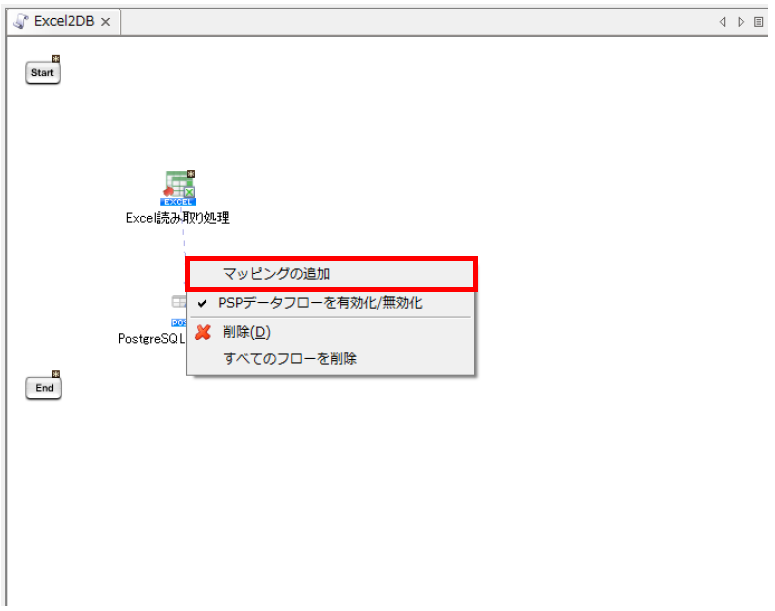The image size is (775, 611).
Task: Switch to the Excel2DB tab
Action: (x=64, y=21)
